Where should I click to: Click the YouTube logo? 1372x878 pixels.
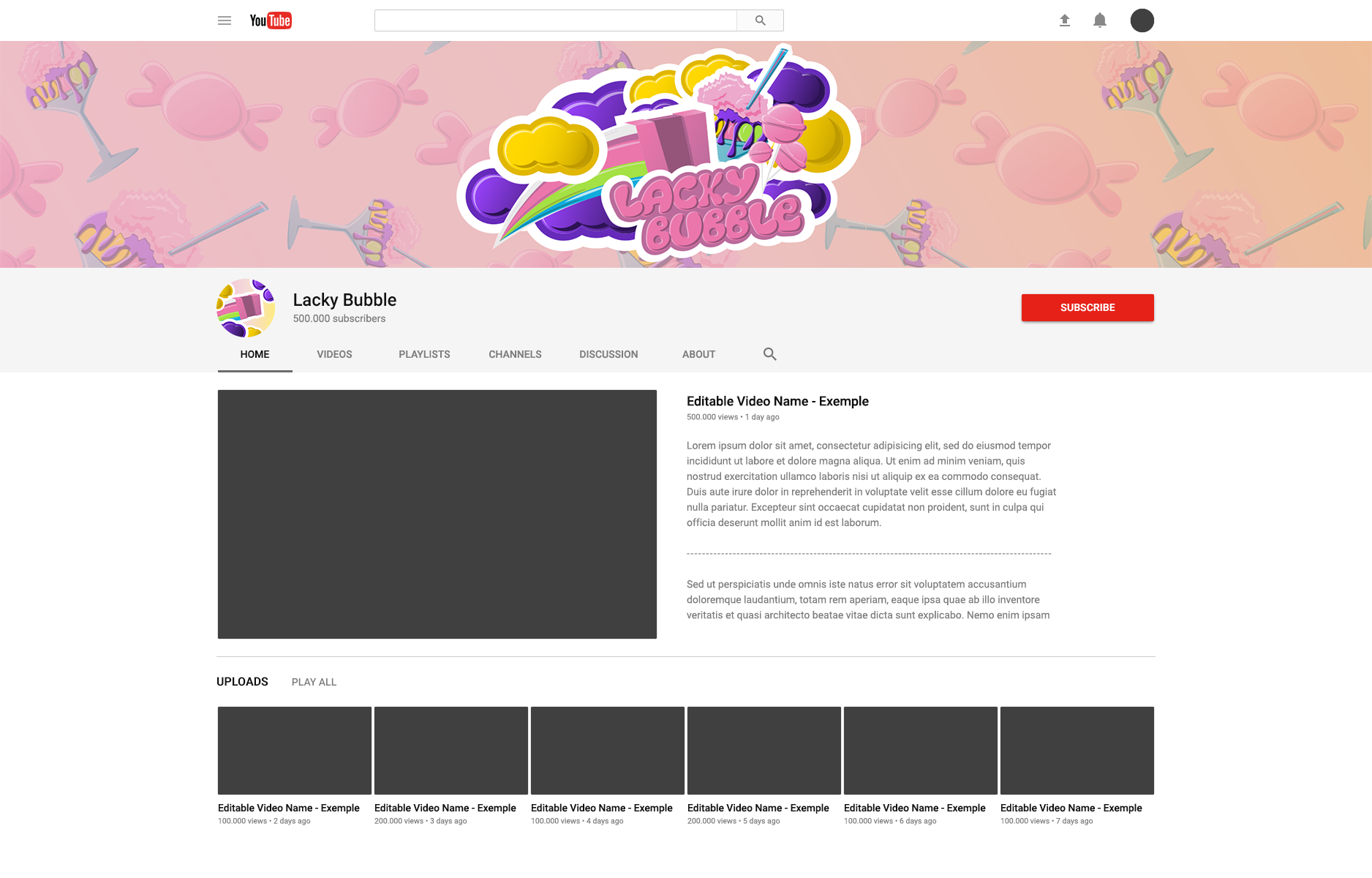[x=270, y=20]
